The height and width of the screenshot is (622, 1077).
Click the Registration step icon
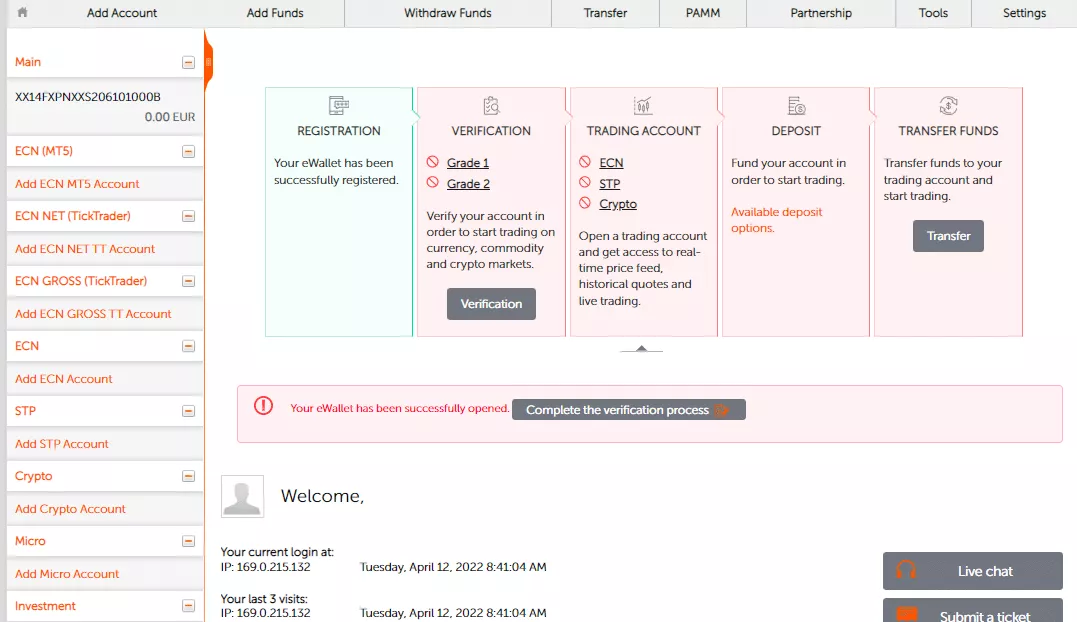point(339,106)
